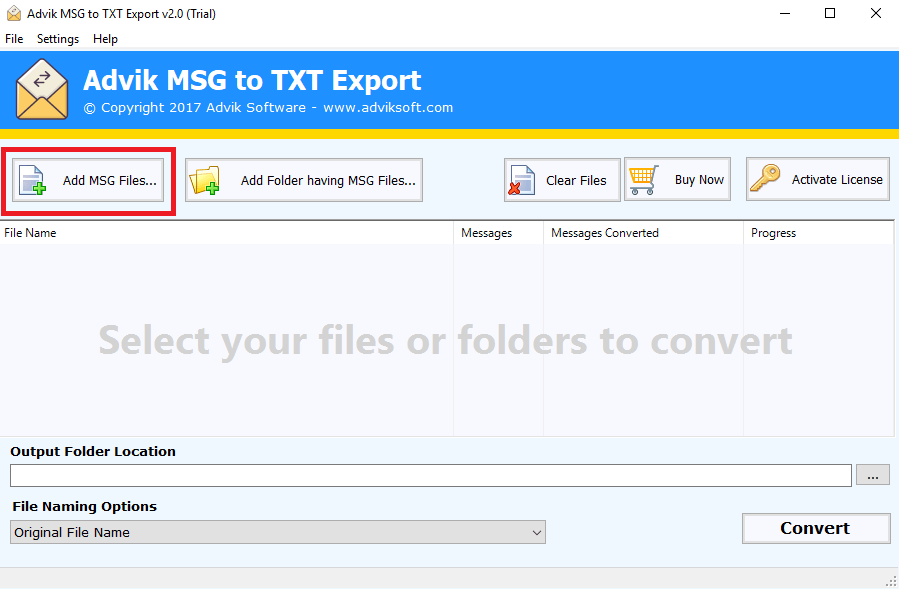Click the Buy Now button label
Screen dimensions: 899x589
[x=699, y=180]
